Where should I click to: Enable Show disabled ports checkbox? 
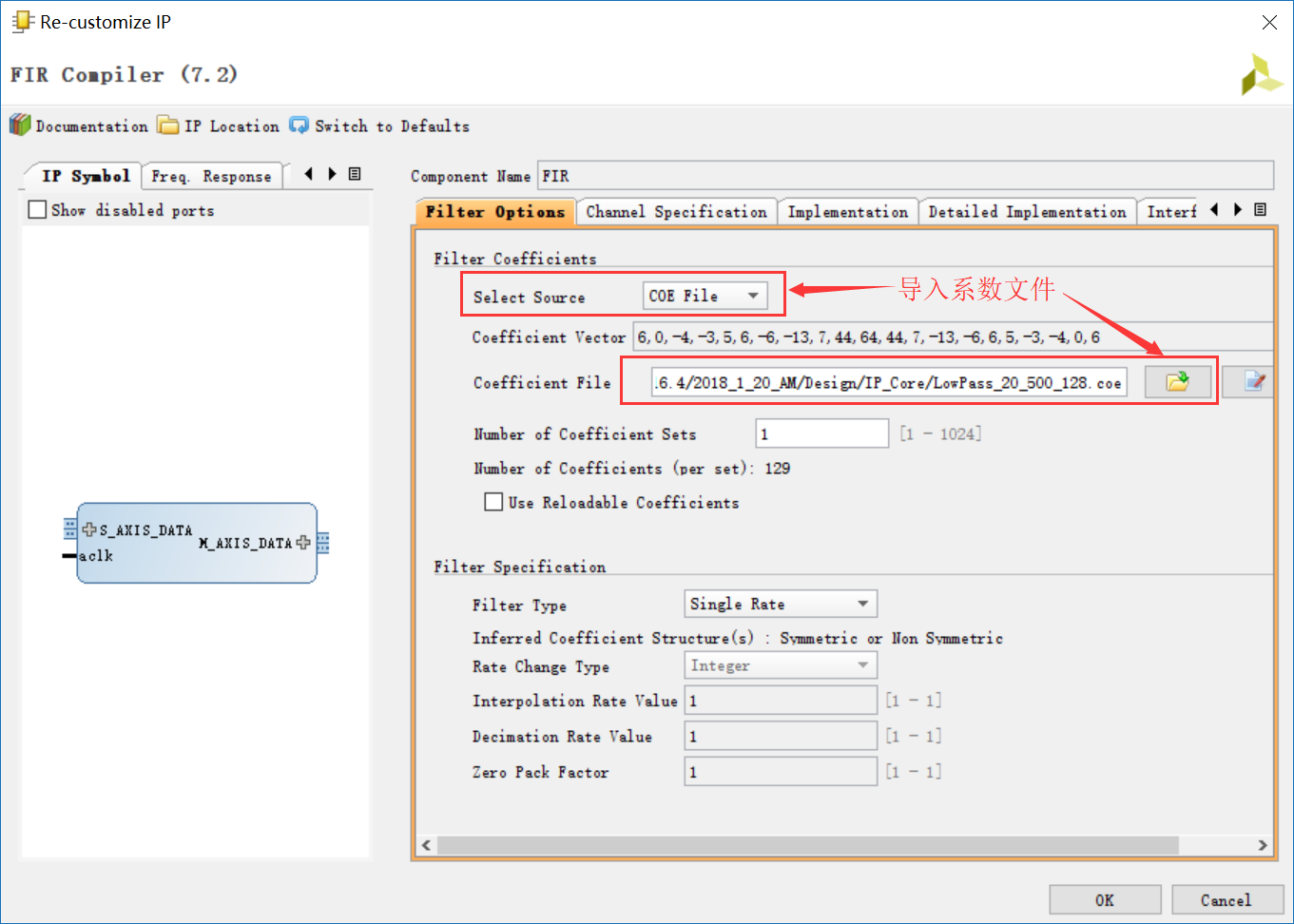pyautogui.click(x=38, y=210)
